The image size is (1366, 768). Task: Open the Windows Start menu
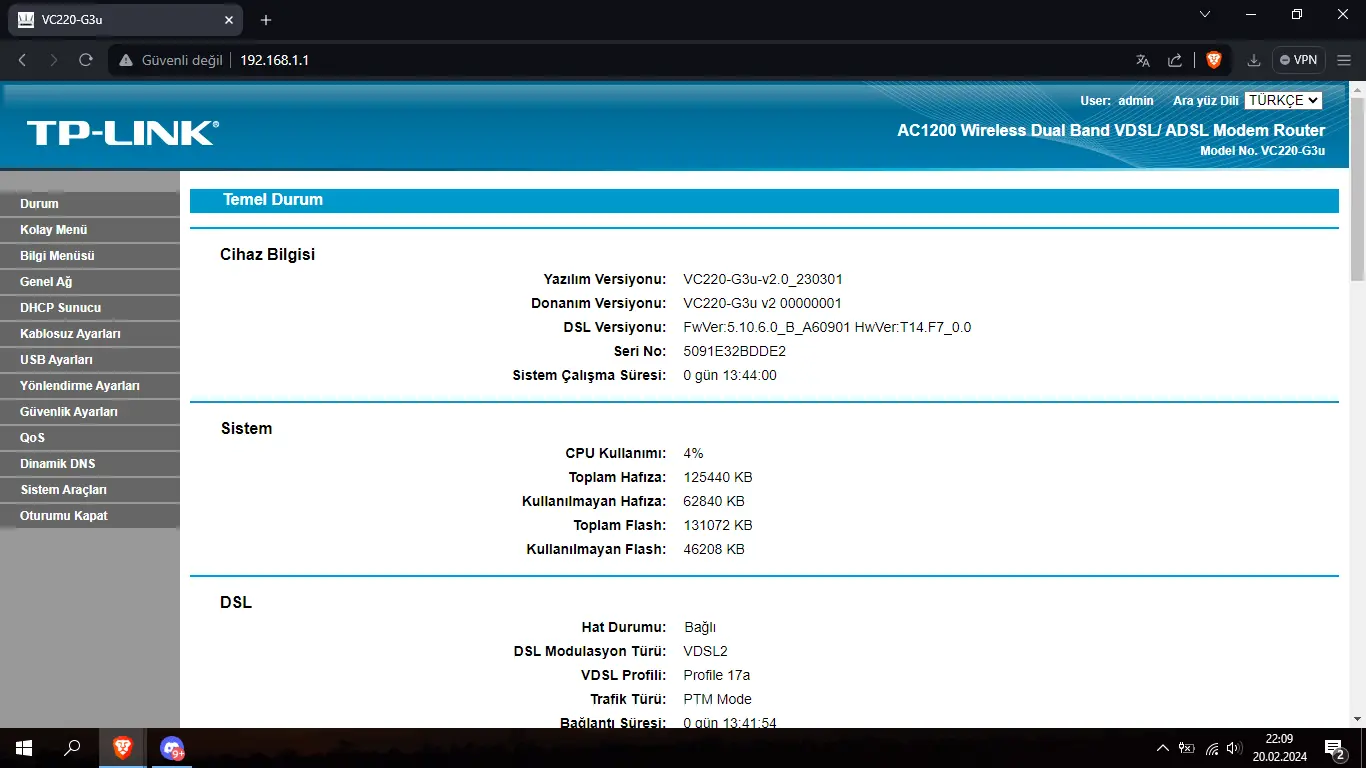[x=24, y=748]
